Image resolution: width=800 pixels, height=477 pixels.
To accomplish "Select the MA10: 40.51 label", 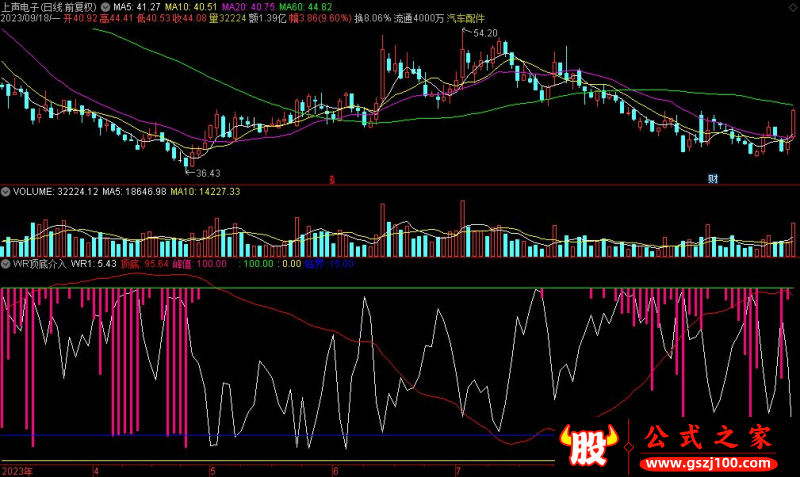I will (191, 7).
